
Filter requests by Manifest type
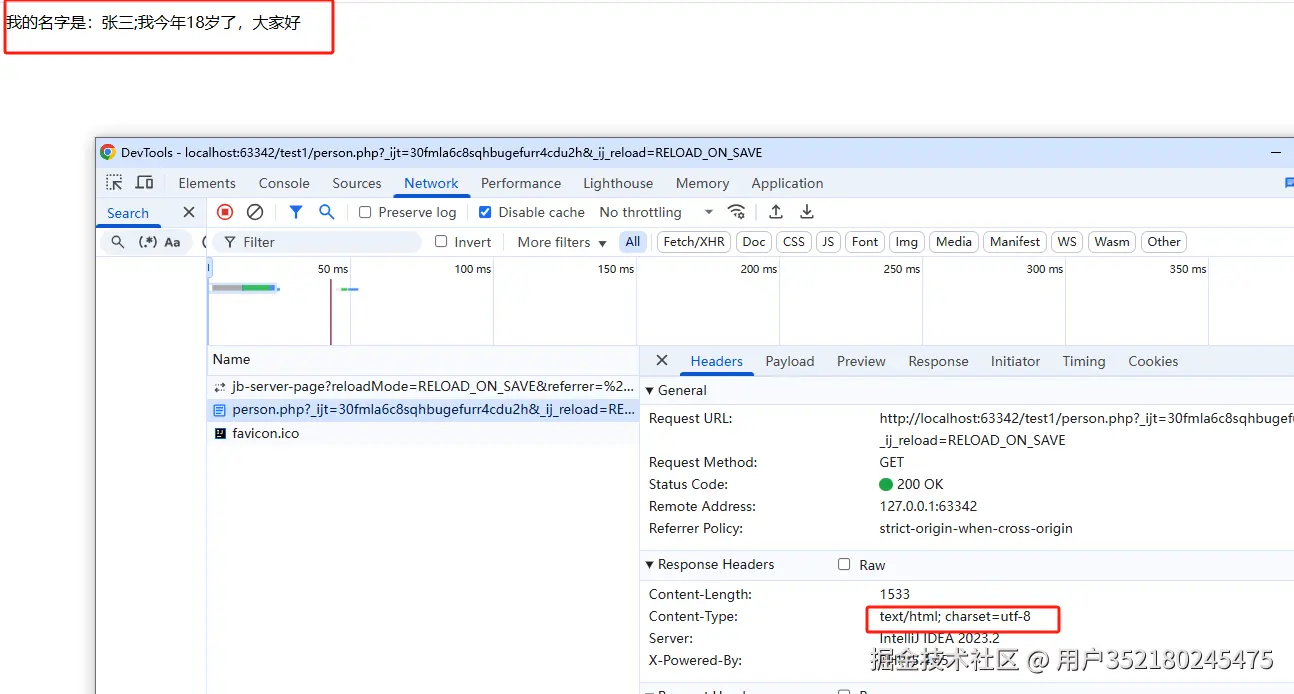tap(1015, 241)
